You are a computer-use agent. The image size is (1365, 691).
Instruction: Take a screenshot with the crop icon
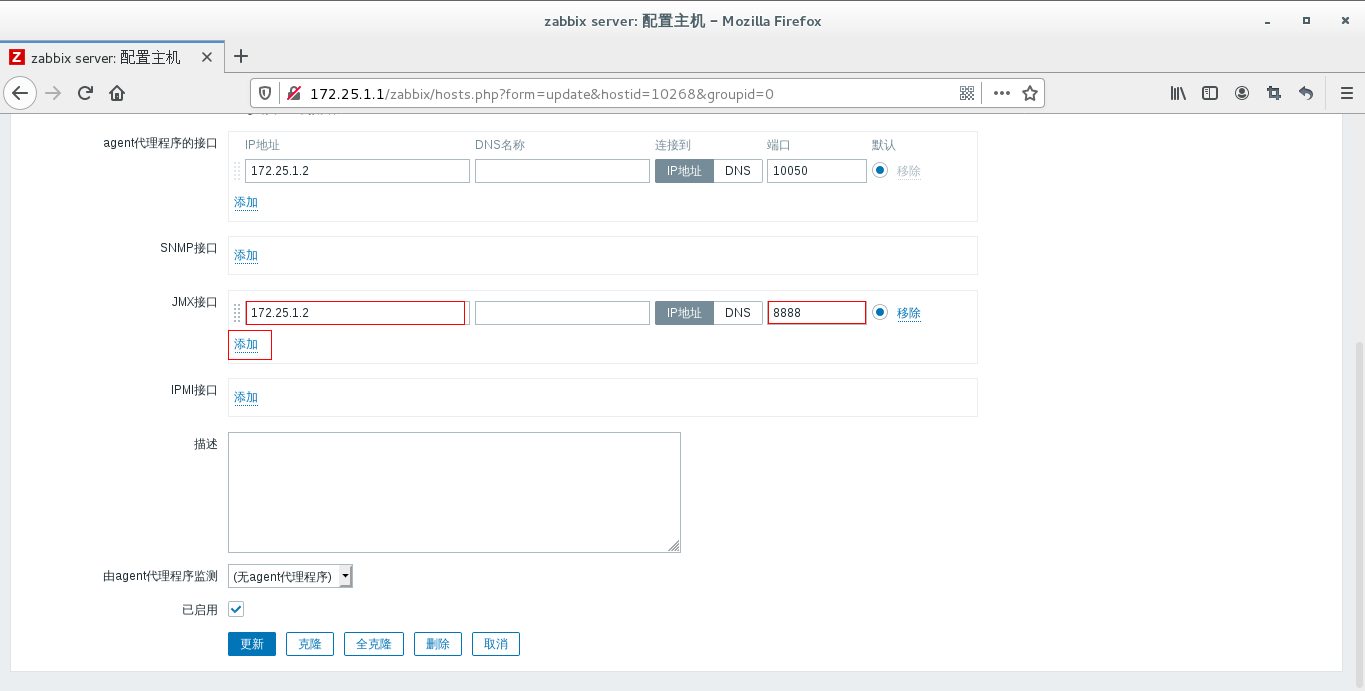pyautogui.click(x=1274, y=92)
